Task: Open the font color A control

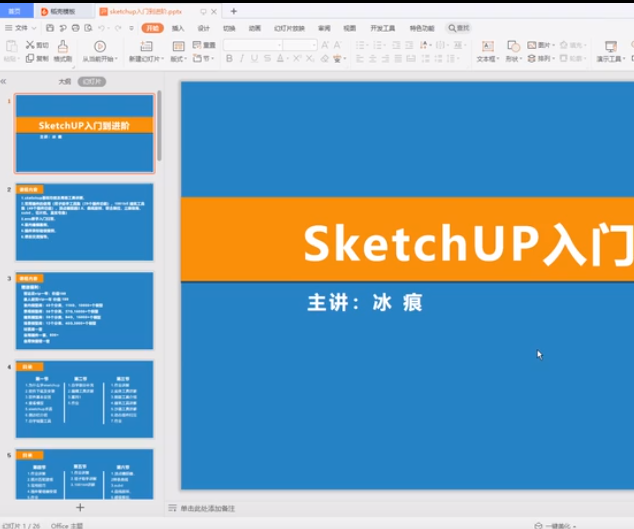Action: 282,59
